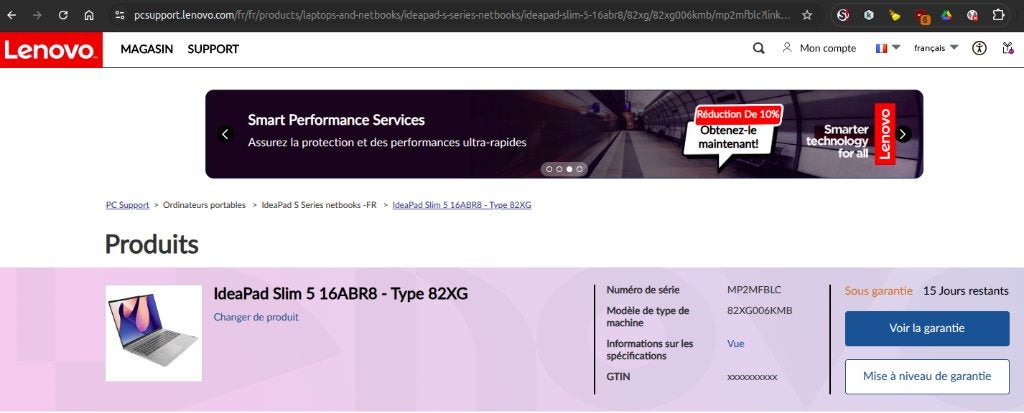The height and width of the screenshot is (413, 1024).
Task: Open the MAGASIN menu
Action: pos(147,49)
